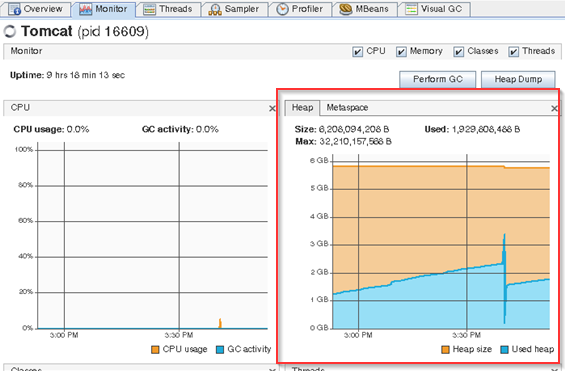565x371 pixels.
Task: Close the Heap memory panel
Action: 555,108
